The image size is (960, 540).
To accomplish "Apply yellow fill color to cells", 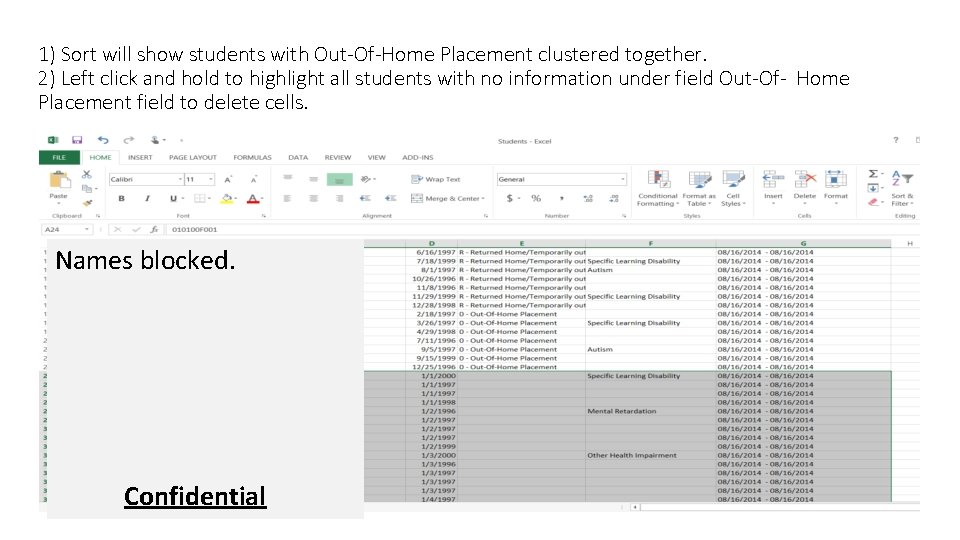I will point(227,198).
